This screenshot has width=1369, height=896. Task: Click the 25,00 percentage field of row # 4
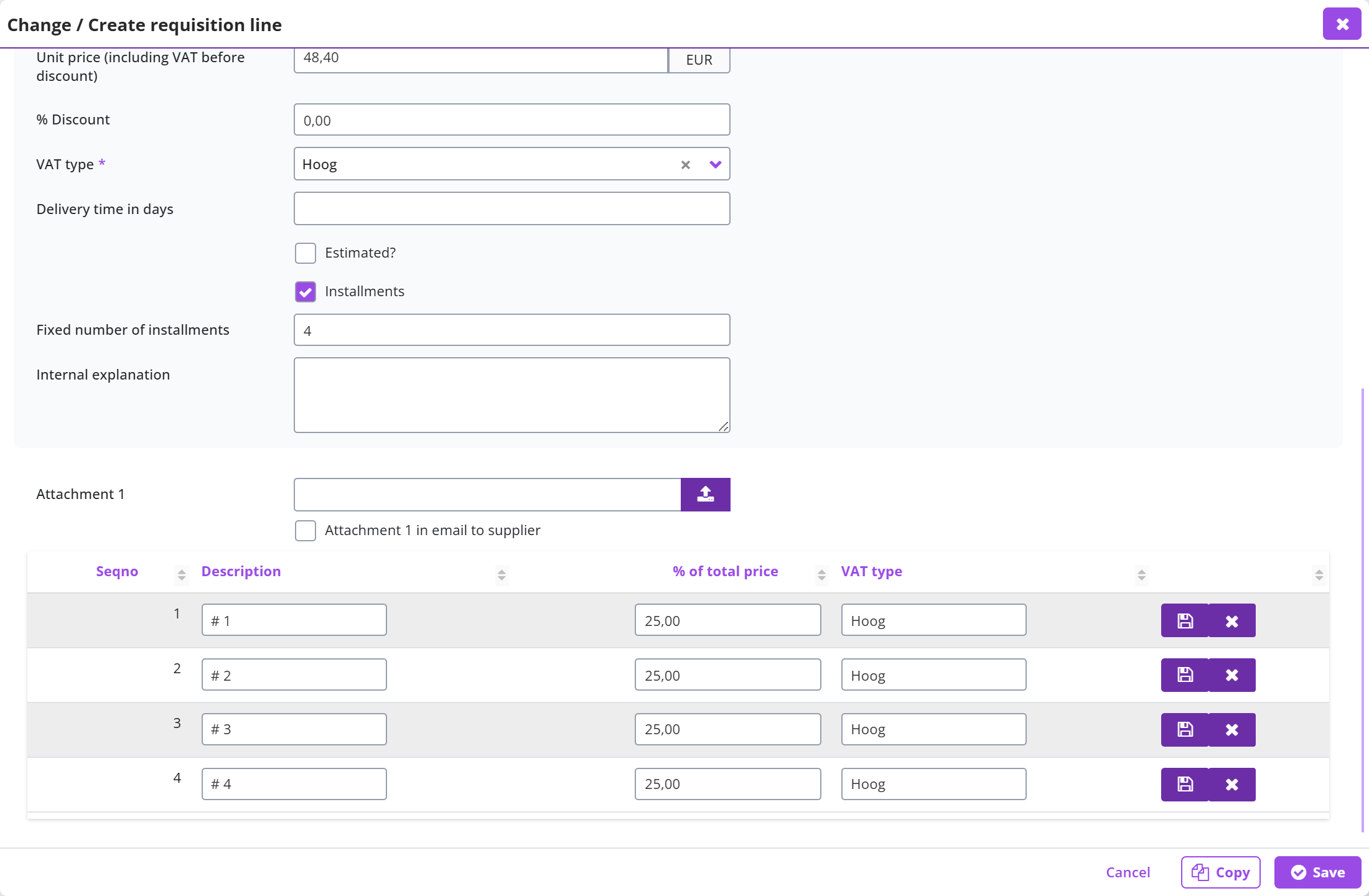[727, 784]
